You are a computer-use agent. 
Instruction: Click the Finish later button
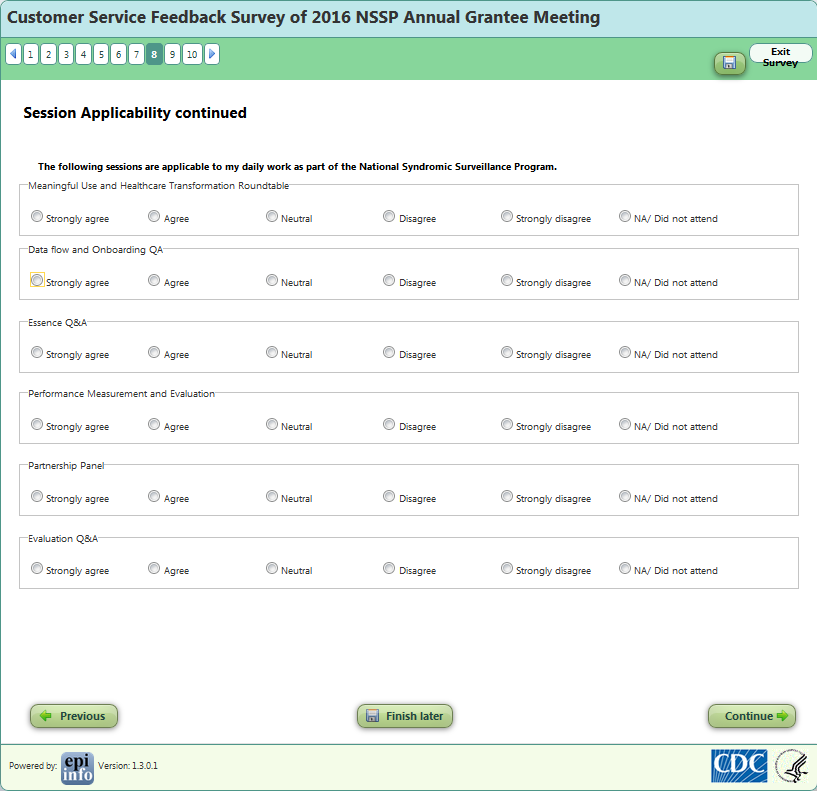pos(405,716)
